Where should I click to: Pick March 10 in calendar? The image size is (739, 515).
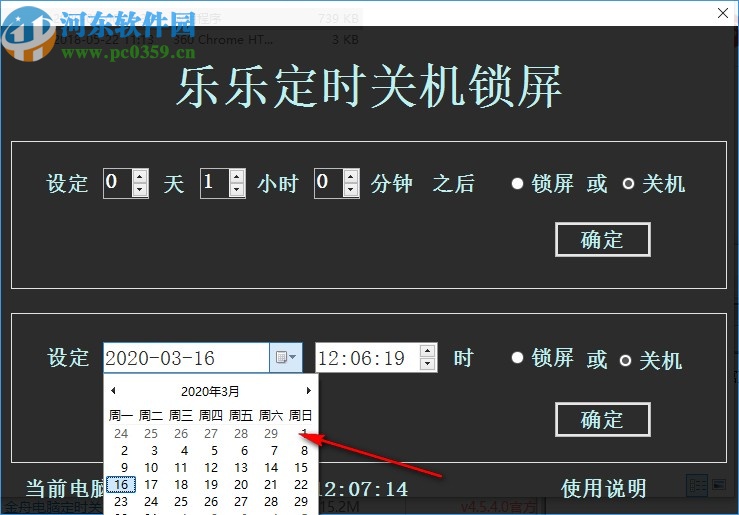tap(151, 467)
